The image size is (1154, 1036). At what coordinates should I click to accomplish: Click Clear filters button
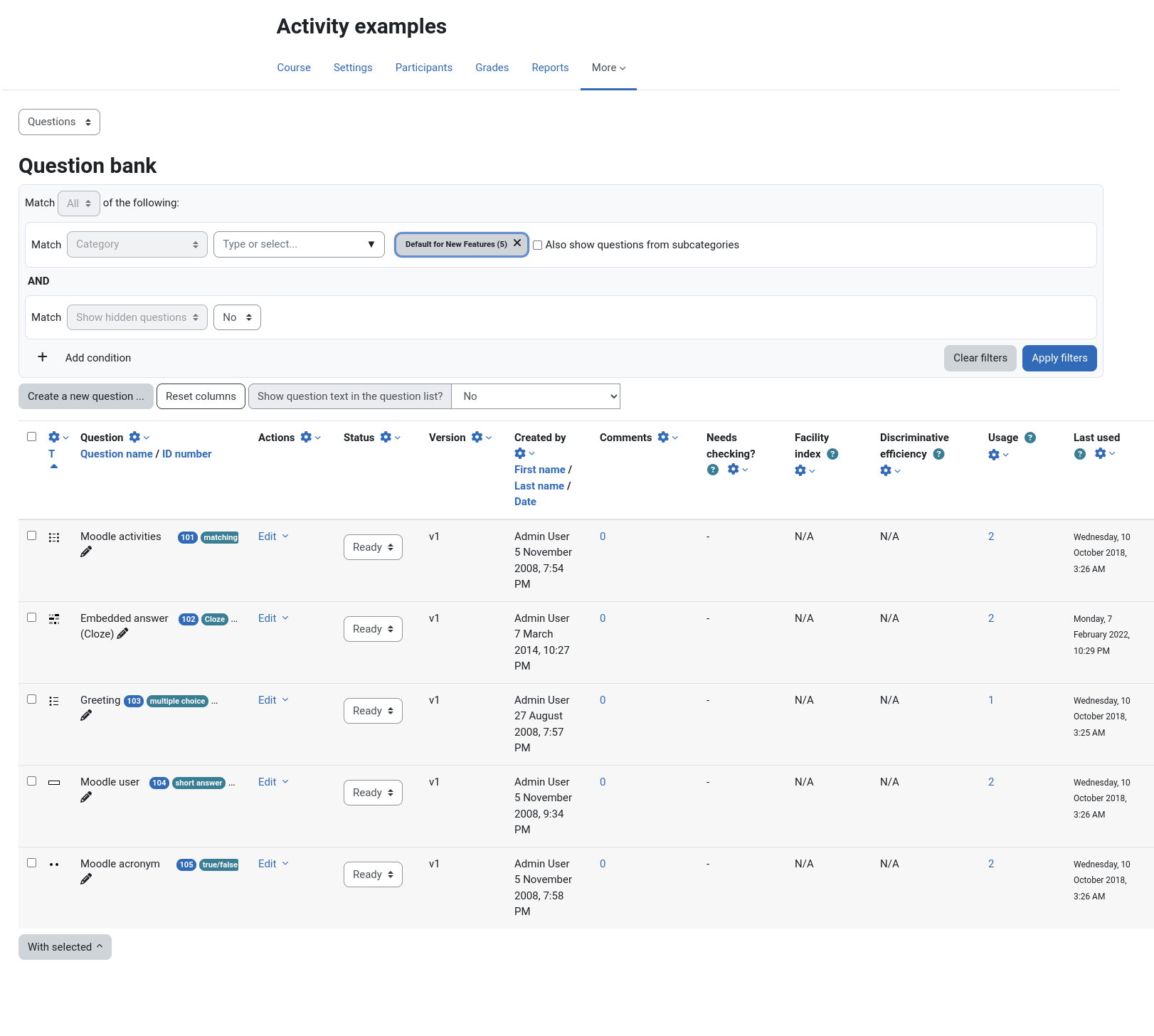(980, 358)
